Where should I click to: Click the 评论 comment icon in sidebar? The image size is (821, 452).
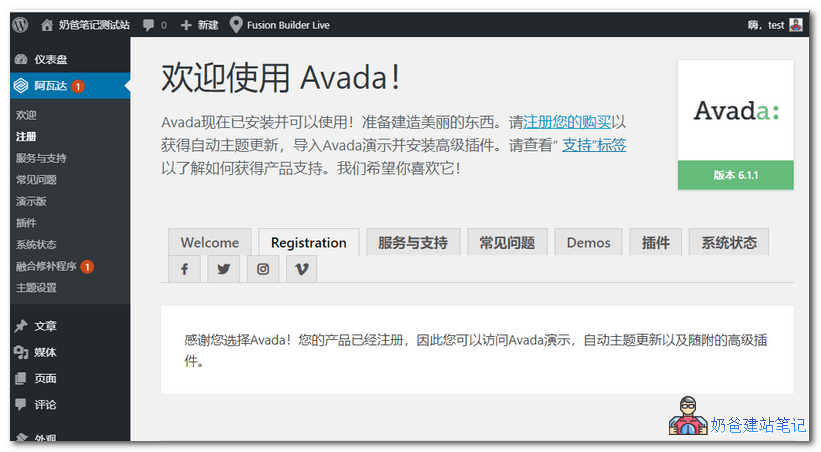pos(21,404)
